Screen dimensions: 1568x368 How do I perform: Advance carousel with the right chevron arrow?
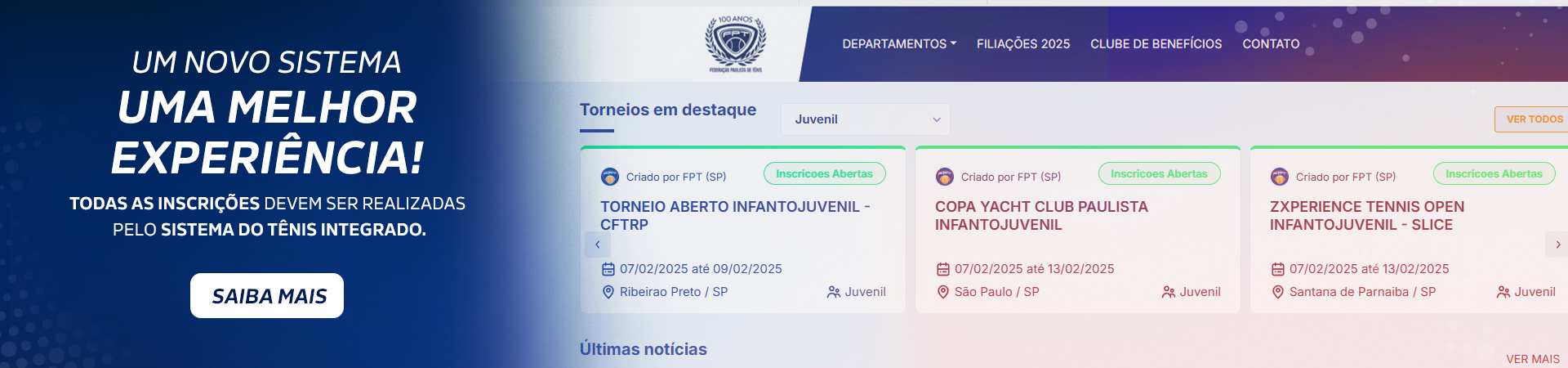click(x=1557, y=245)
